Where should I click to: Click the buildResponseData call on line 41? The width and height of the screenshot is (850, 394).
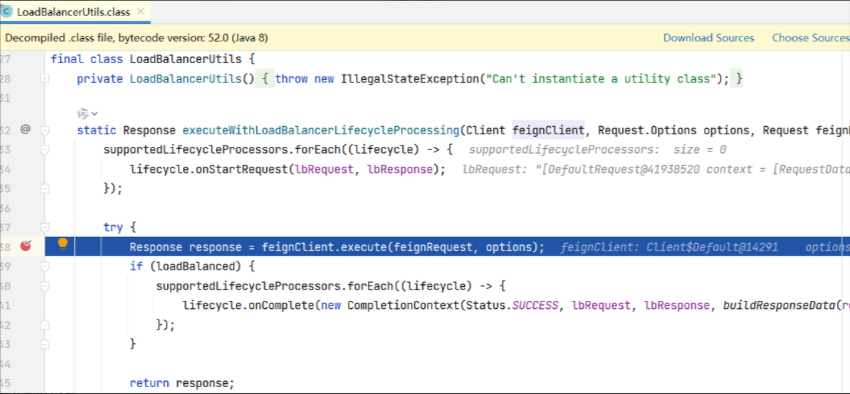tap(778, 306)
